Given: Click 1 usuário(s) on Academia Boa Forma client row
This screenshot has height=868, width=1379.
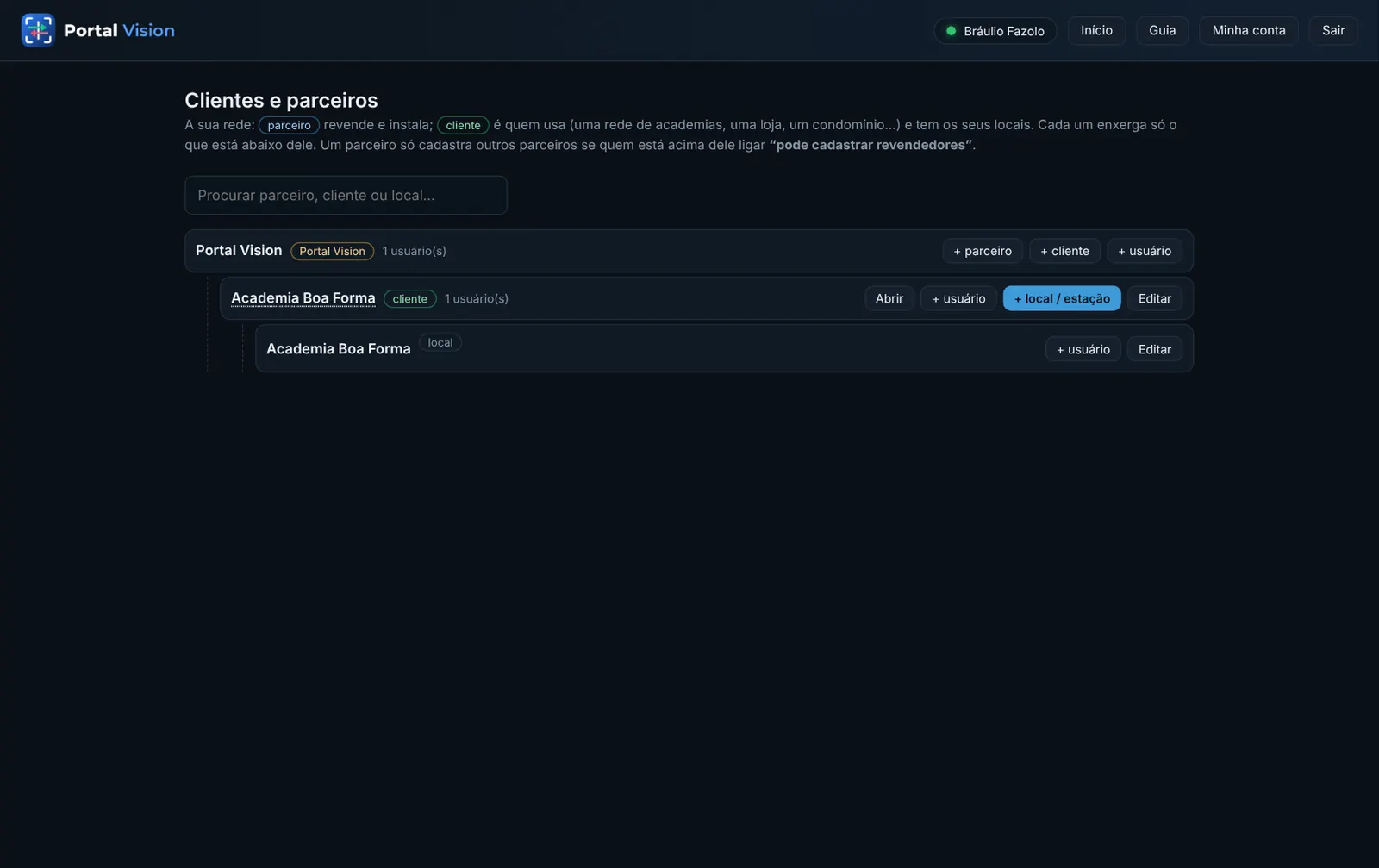Looking at the screenshot, I should click(x=477, y=299).
